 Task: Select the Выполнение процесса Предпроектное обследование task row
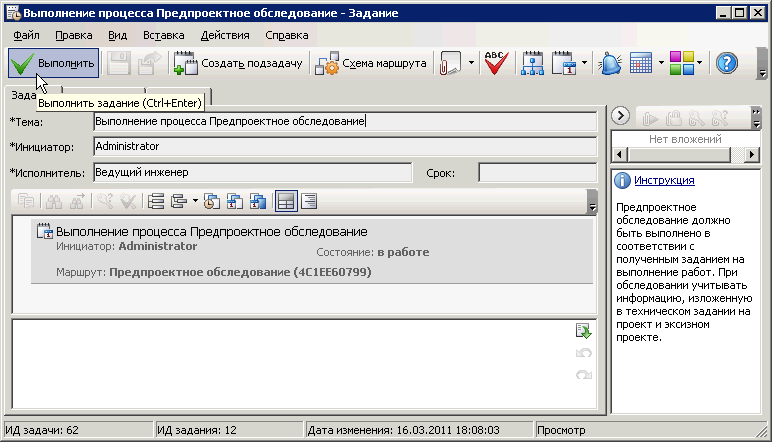(312, 252)
